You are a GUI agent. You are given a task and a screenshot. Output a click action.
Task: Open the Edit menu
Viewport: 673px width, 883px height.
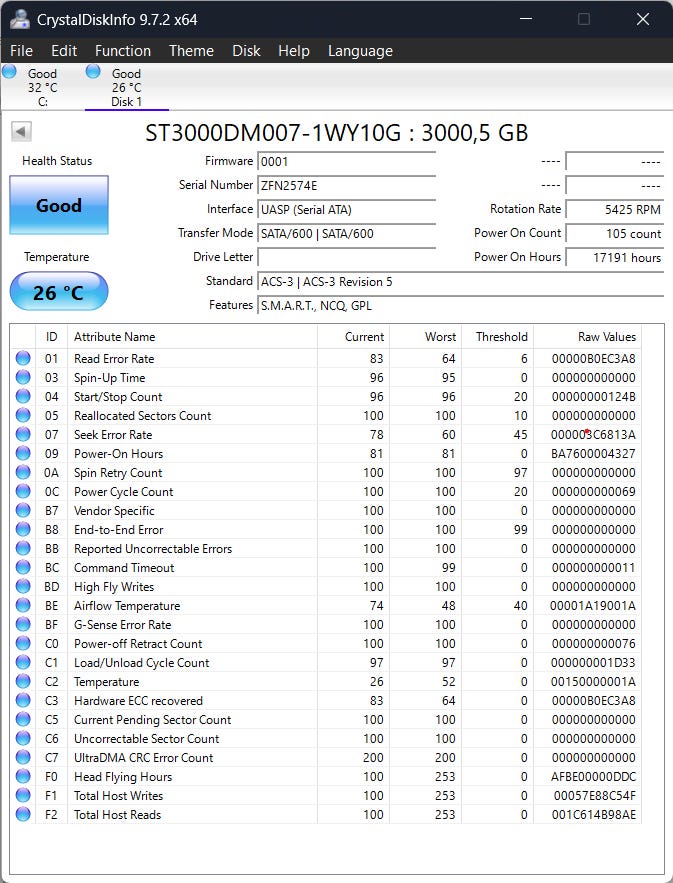pyautogui.click(x=64, y=51)
